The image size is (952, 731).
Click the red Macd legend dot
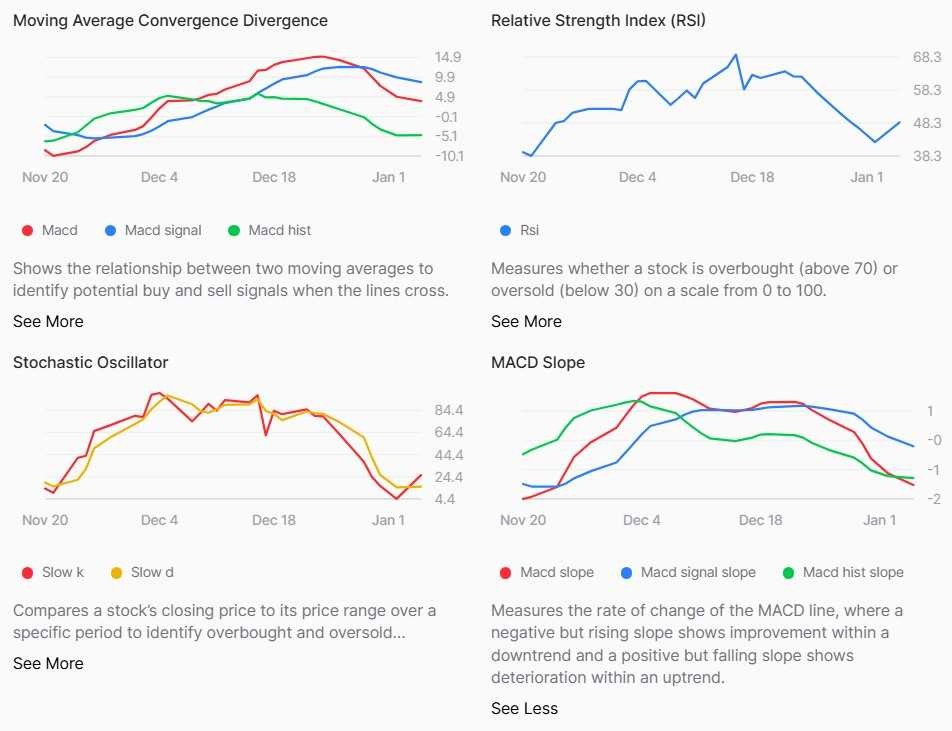click(x=28, y=231)
